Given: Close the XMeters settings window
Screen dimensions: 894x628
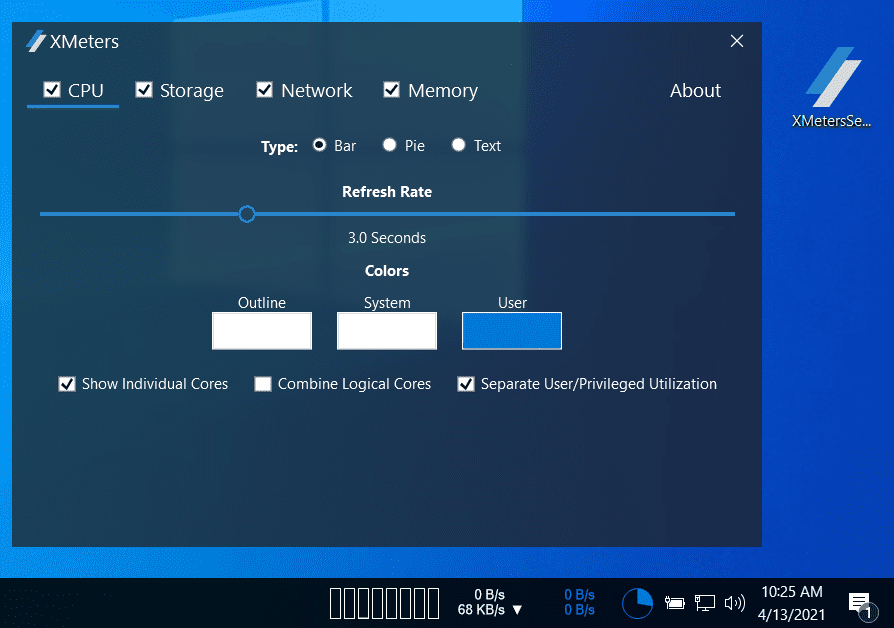Looking at the screenshot, I should pos(737,41).
